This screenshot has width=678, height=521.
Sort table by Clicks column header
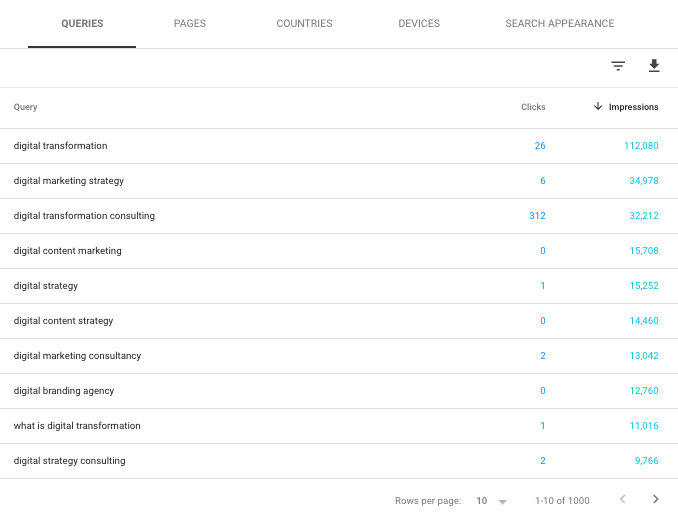533,107
